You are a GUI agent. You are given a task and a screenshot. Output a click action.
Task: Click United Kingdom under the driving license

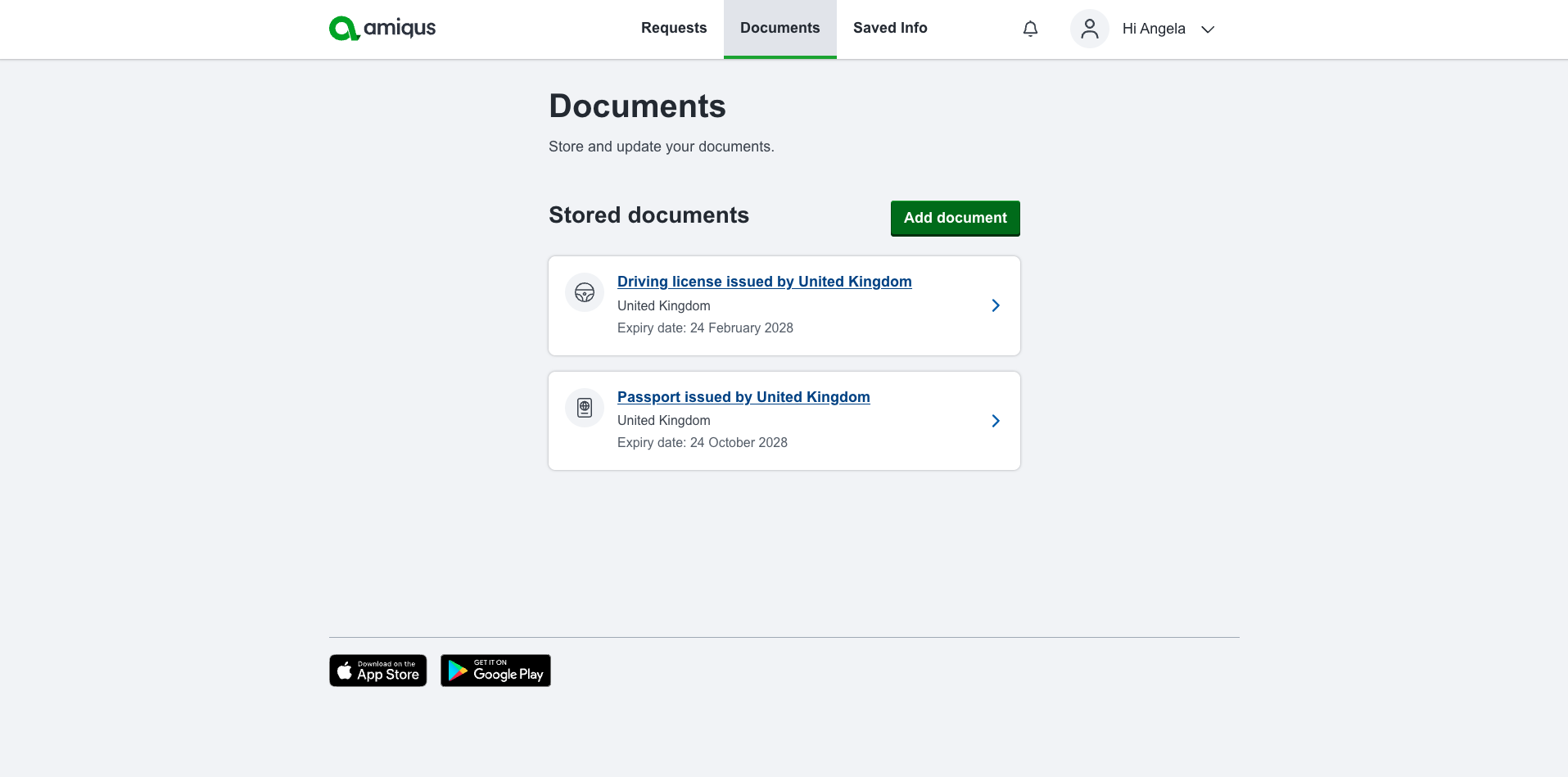[x=664, y=305]
